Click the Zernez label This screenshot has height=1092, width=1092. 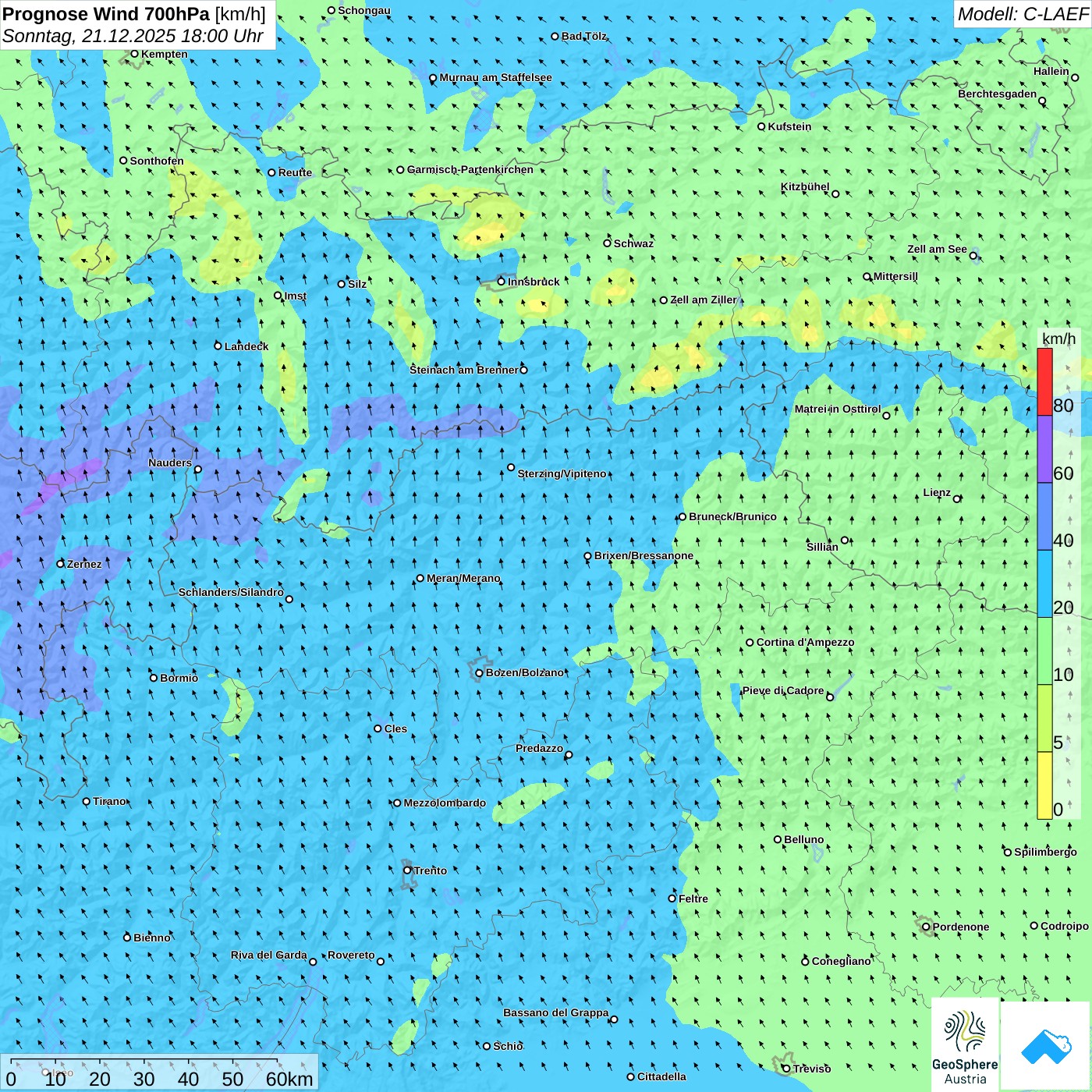pyautogui.click(x=84, y=564)
